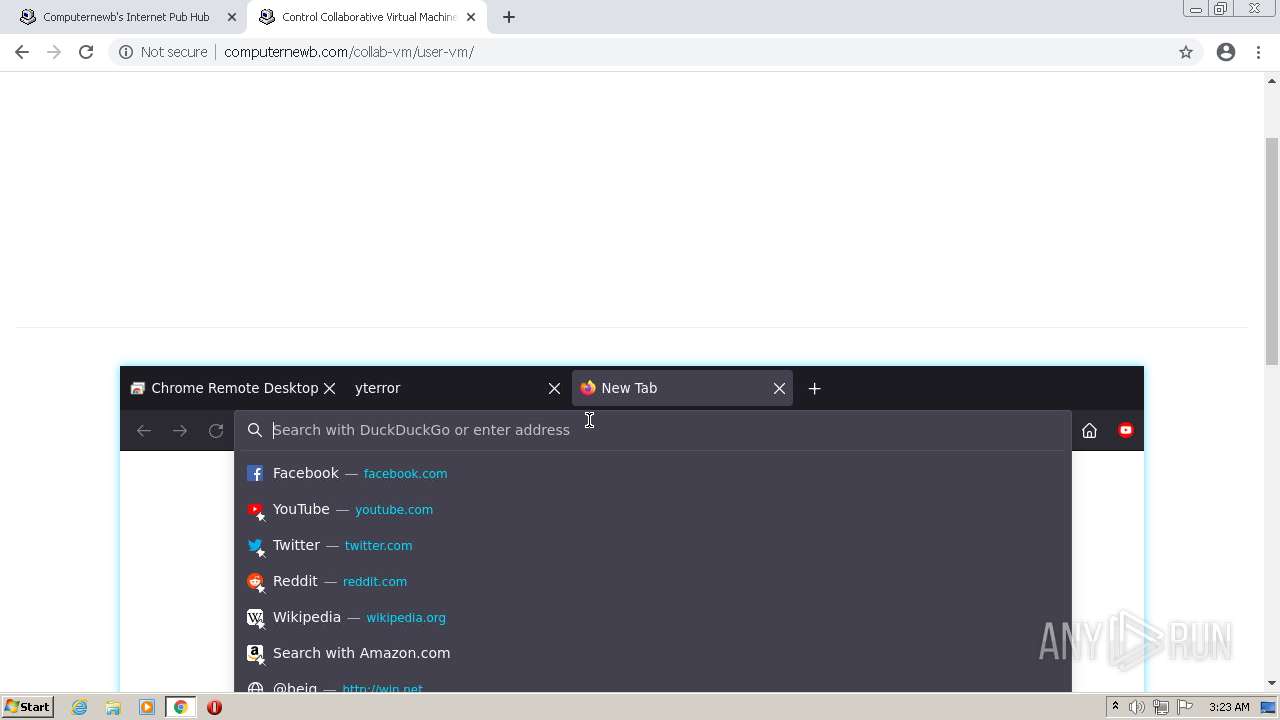The image size is (1280, 720).
Task: Choose the Twitter suggestion
Action: point(653,545)
